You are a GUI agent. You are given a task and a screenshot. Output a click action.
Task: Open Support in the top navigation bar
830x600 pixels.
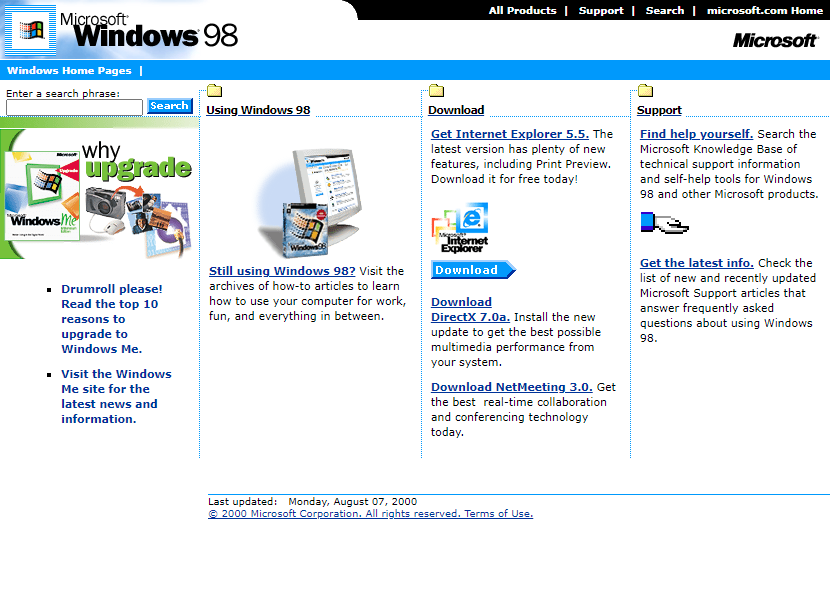[x=601, y=11]
